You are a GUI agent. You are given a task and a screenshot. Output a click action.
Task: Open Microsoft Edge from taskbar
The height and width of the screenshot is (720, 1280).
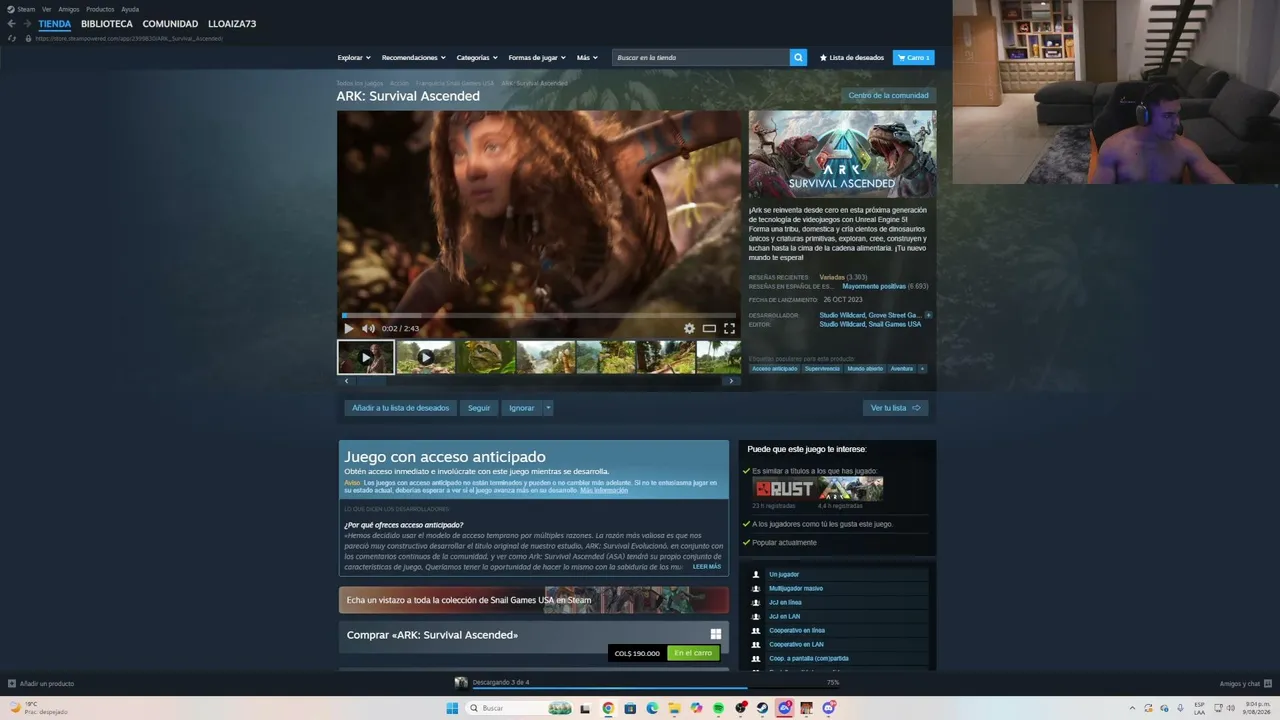coord(652,708)
